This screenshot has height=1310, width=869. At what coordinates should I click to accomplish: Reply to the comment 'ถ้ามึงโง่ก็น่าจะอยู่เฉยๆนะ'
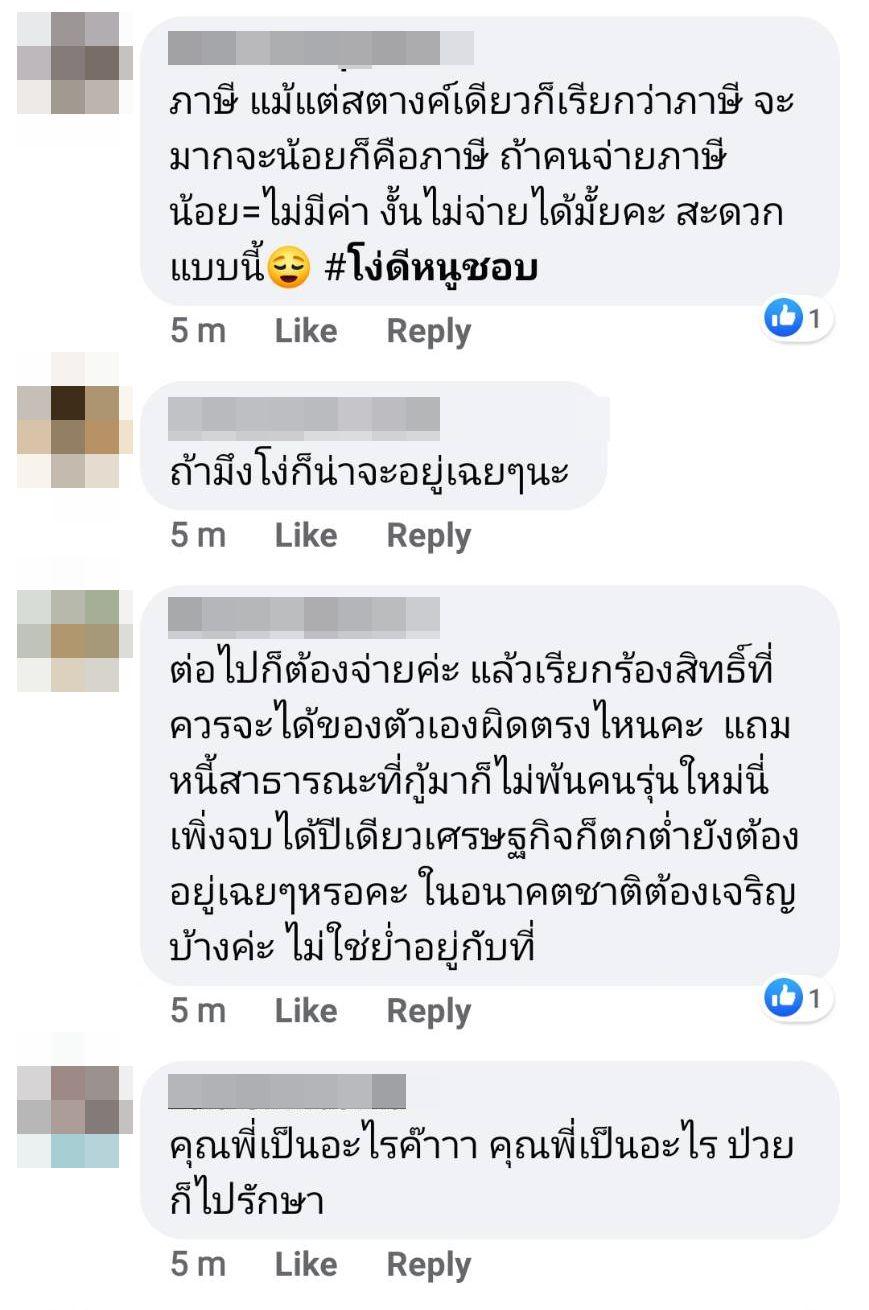click(x=428, y=536)
